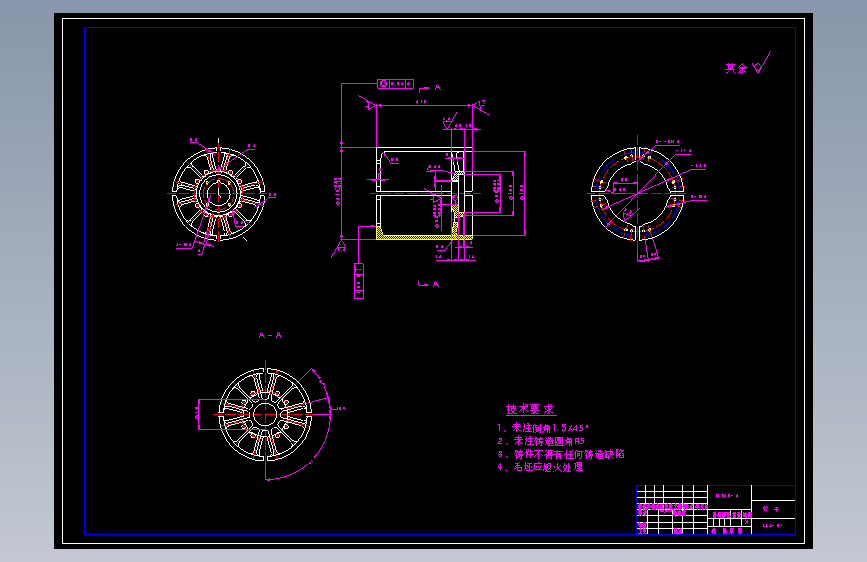Select note '3、铸件不得有任何铸造缺陷'
Screen dimensions: 867x562
[x=561, y=454]
